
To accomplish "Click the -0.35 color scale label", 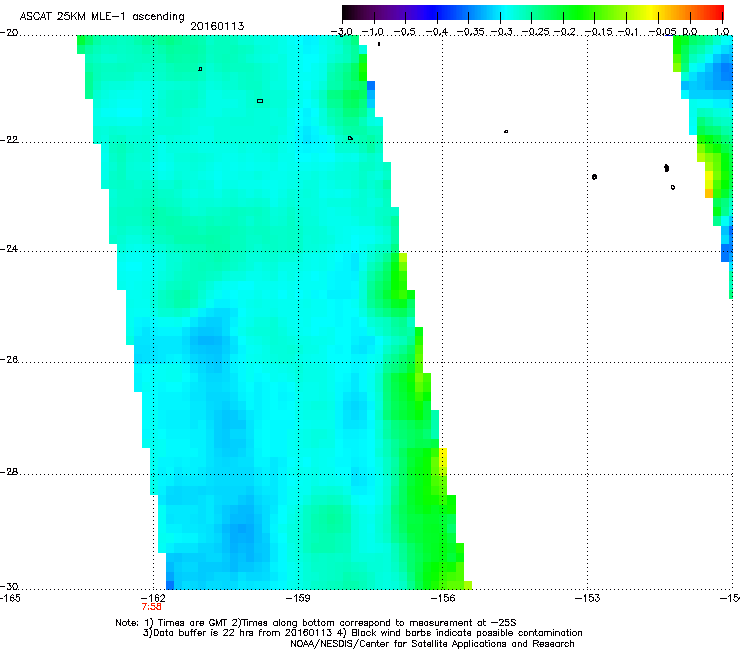I will point(471,32).
